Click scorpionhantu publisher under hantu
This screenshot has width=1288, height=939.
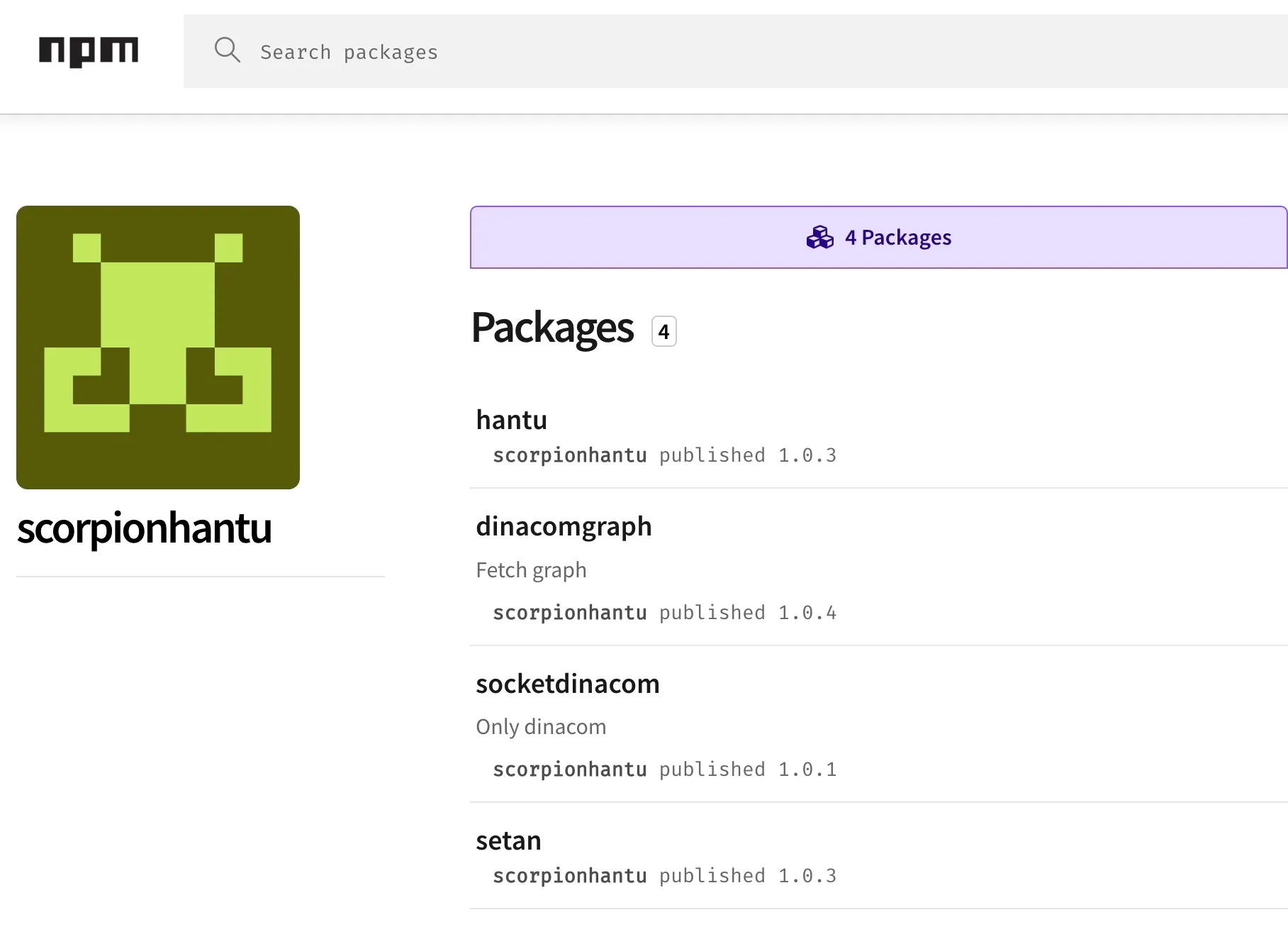570,455
